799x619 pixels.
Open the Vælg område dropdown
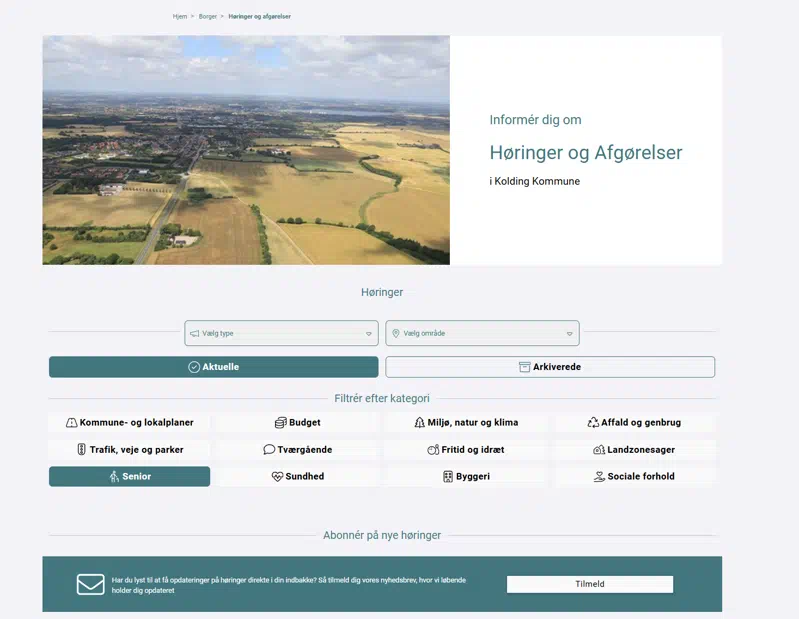(x=482, y=333)
